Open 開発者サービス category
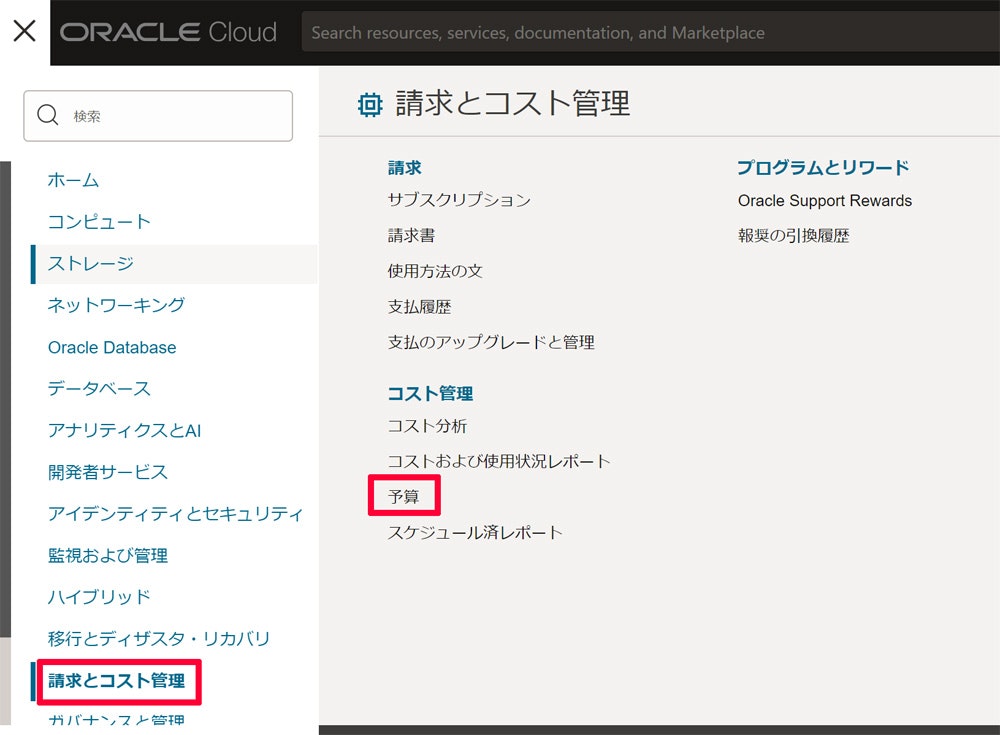The image size is (1000, 735). coord(108,472)
